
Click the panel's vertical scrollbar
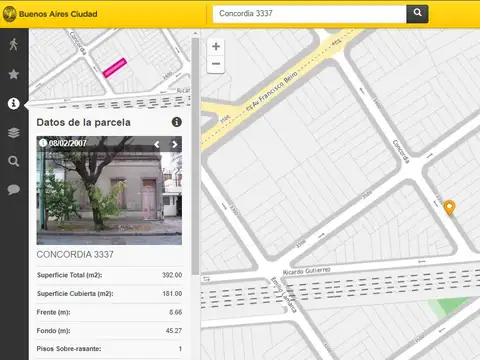pyautogui.click(x=195, y=157)
